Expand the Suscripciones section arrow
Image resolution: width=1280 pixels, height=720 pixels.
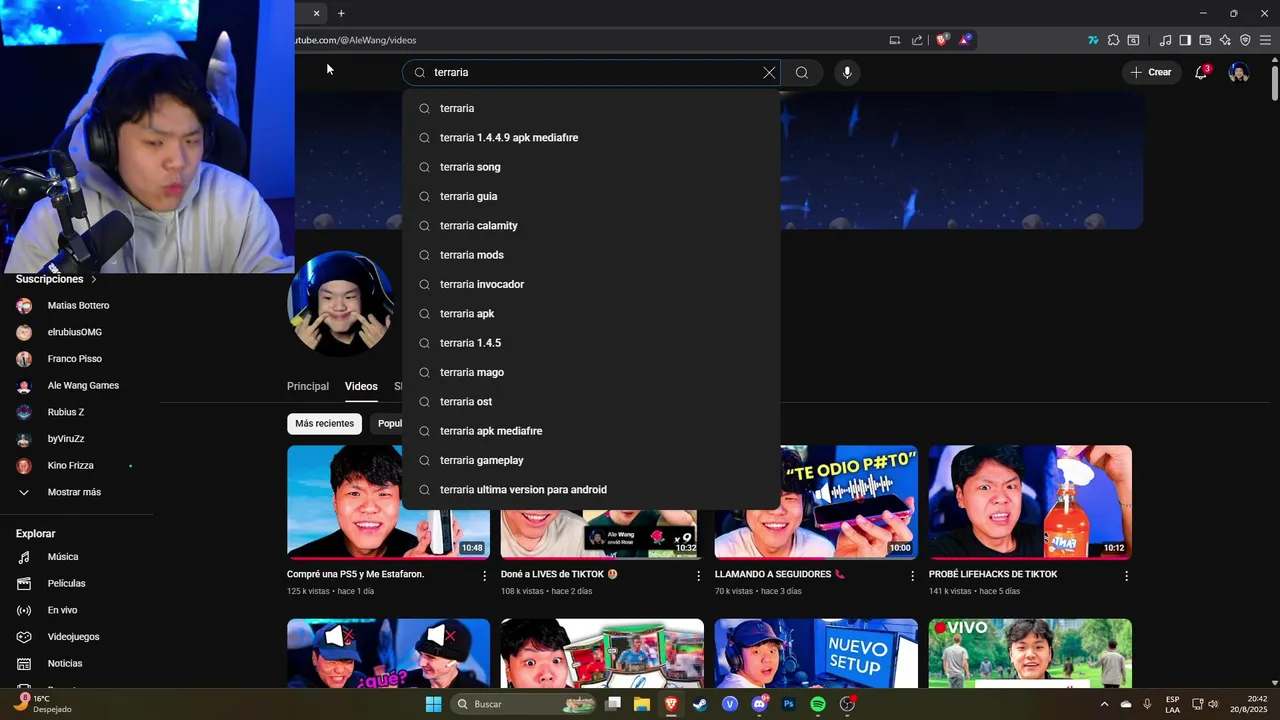pyautogui.click(x=94, y=279)
